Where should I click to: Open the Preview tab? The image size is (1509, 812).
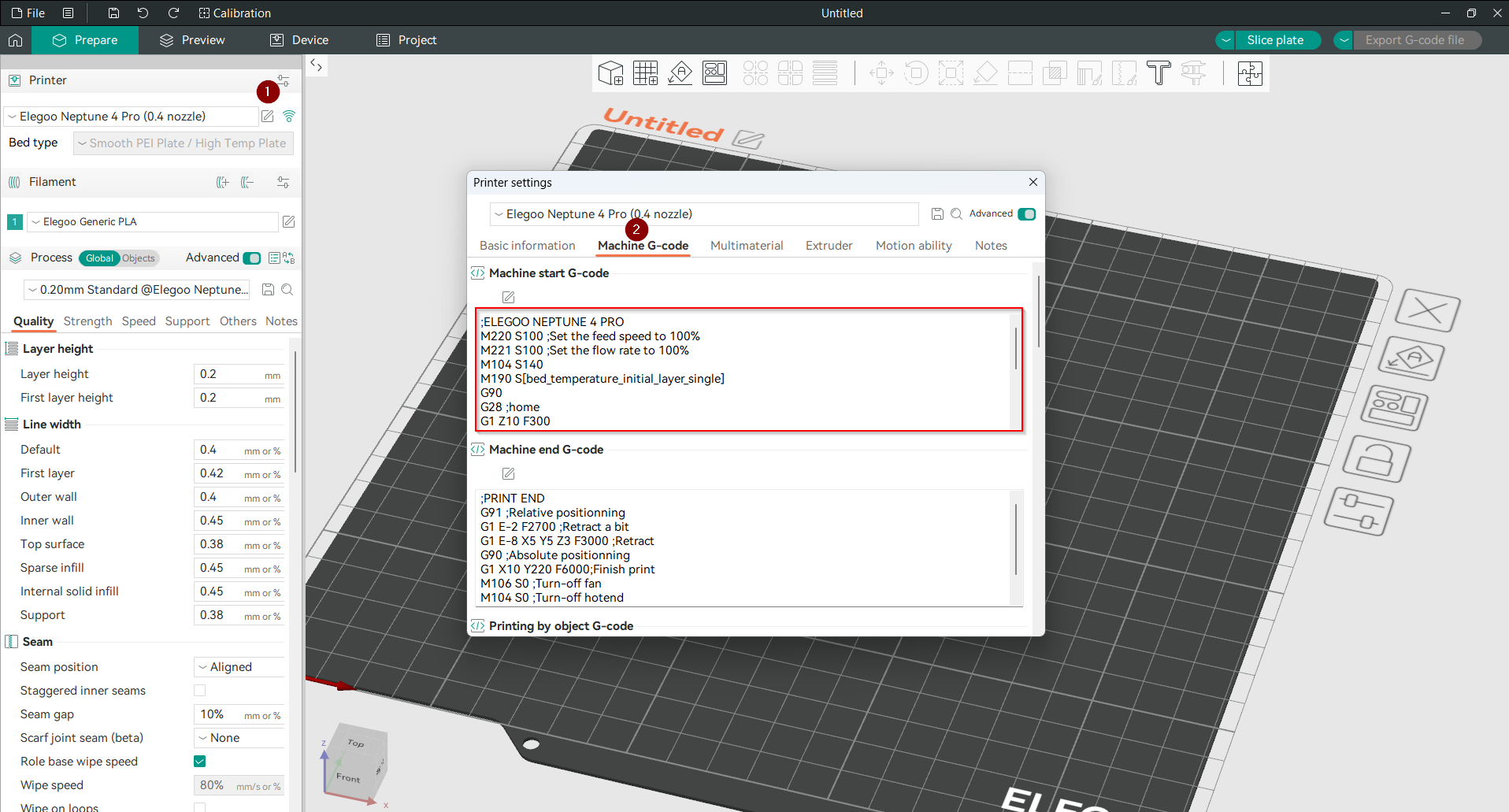(193, 40)
